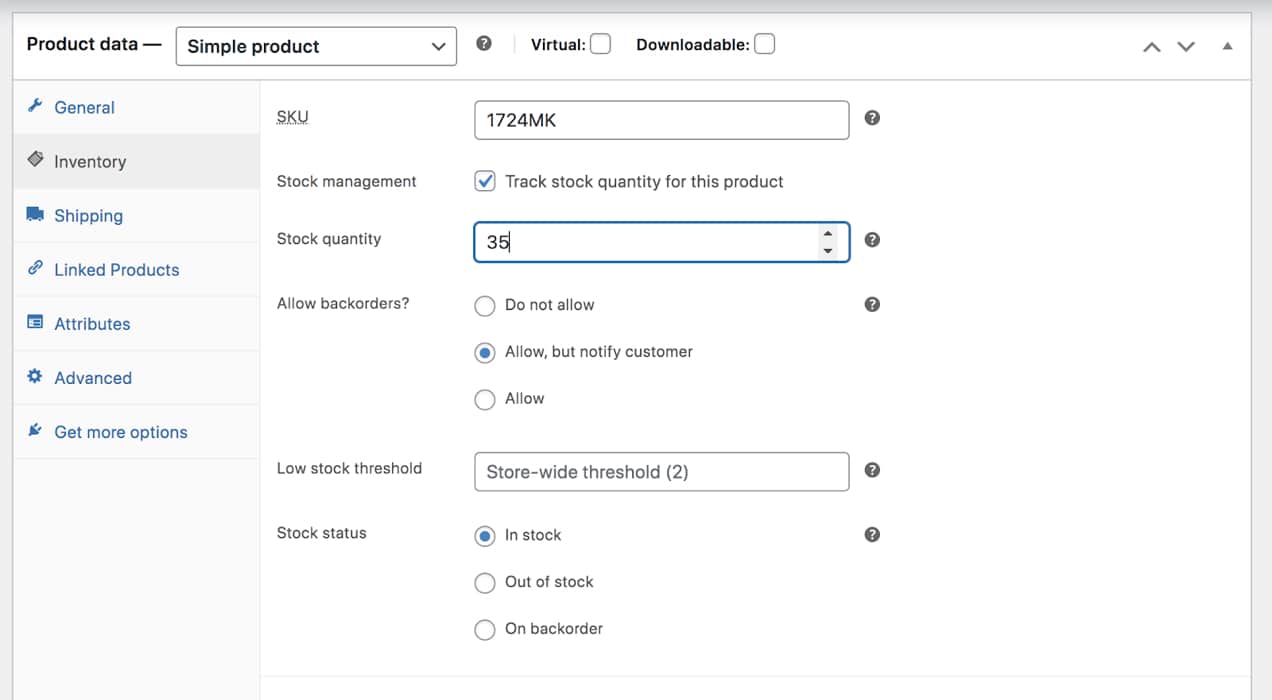Uncheck Track stock quantity for this product
The width and height of the screenshot is (1272, 700).
pos(485,181)
